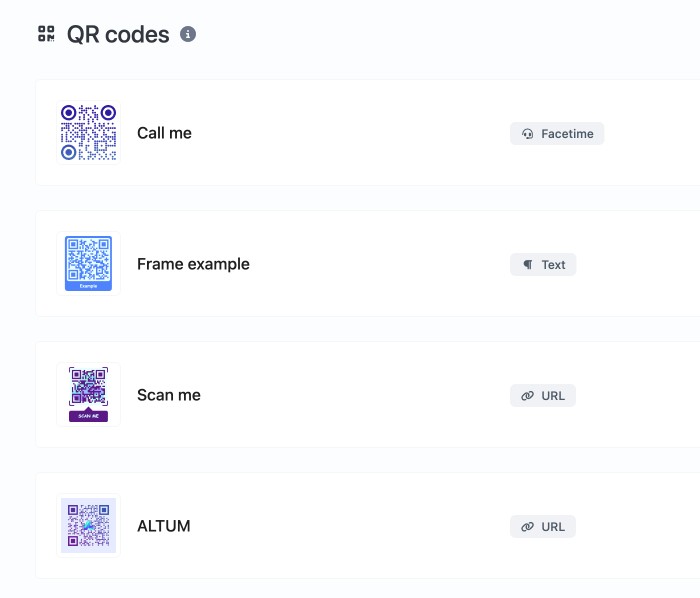
Task: Click the Text type label
Action: [x=553, y=265]
